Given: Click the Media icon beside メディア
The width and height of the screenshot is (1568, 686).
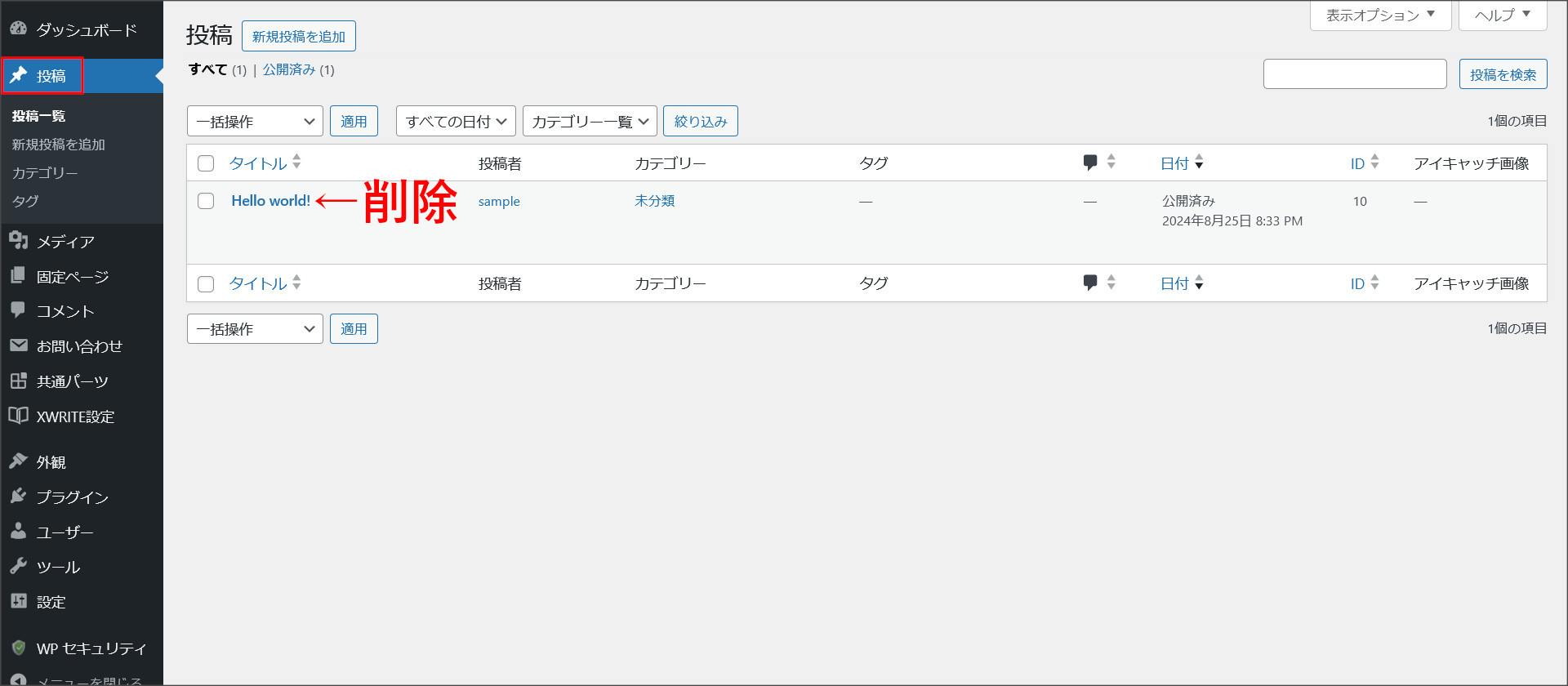Looking at the screenshot, I should 18,241.
